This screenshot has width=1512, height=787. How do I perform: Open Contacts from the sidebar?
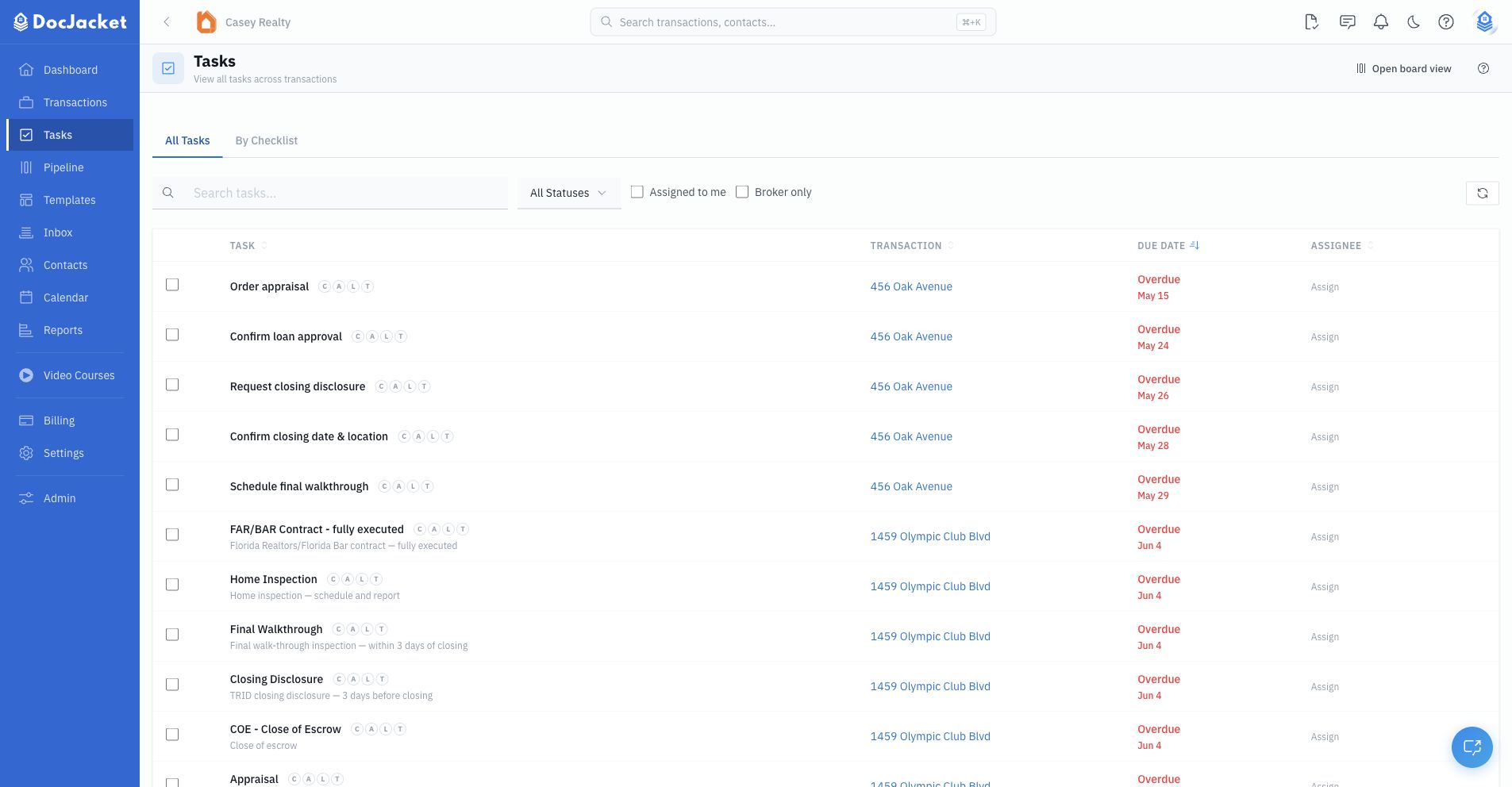[70, 265]
